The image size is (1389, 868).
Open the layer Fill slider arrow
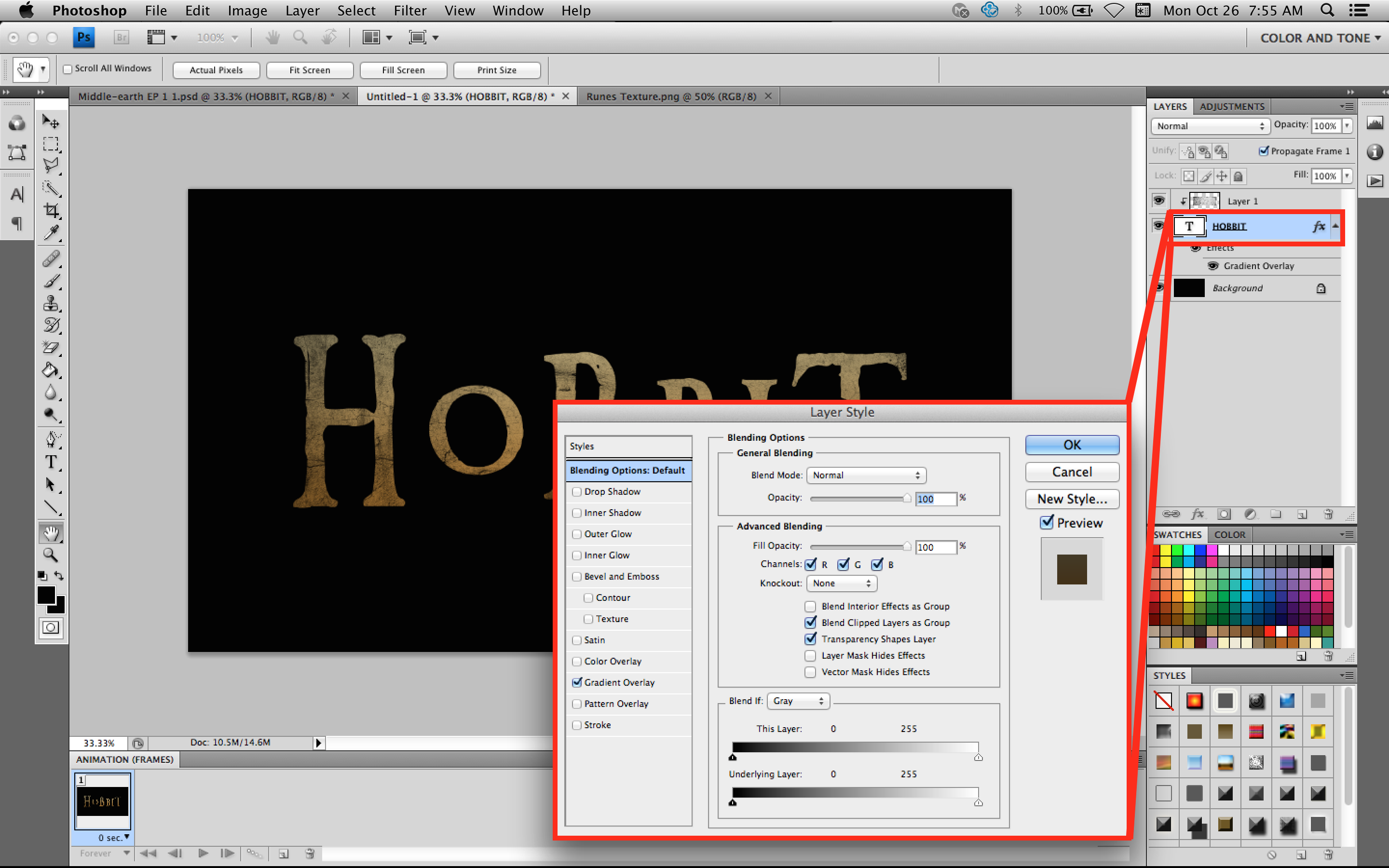(x=1347, y=176)
